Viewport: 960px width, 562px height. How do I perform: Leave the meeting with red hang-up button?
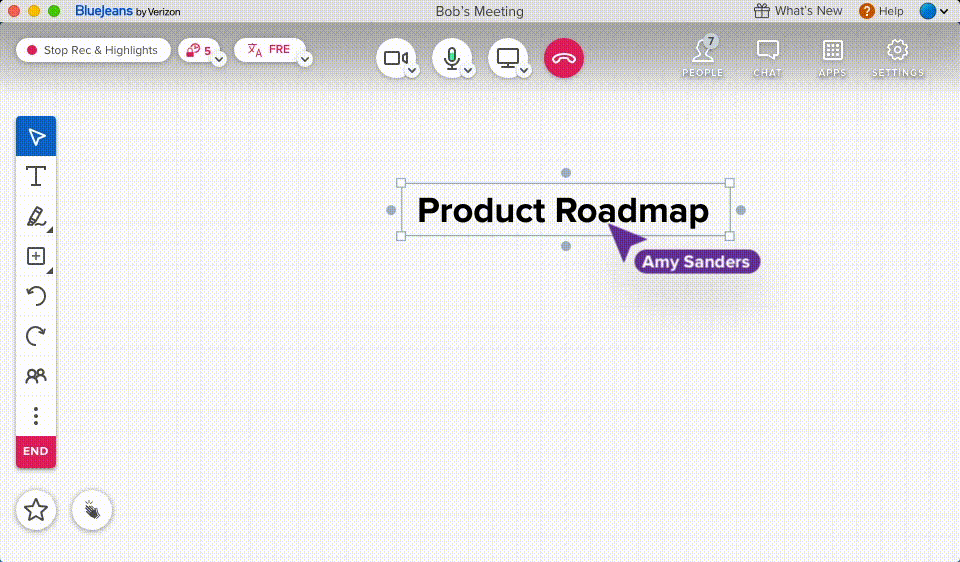[x=564, y=58]
